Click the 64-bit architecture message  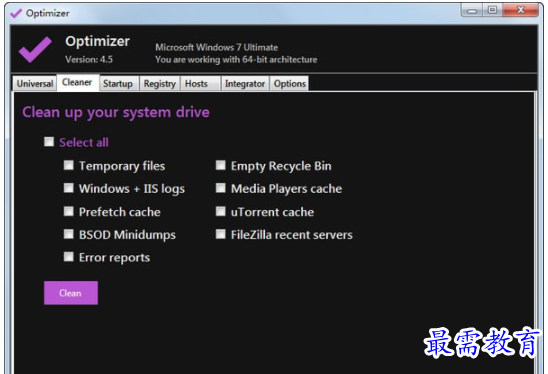pyautogui.click(x=236, y=60)
